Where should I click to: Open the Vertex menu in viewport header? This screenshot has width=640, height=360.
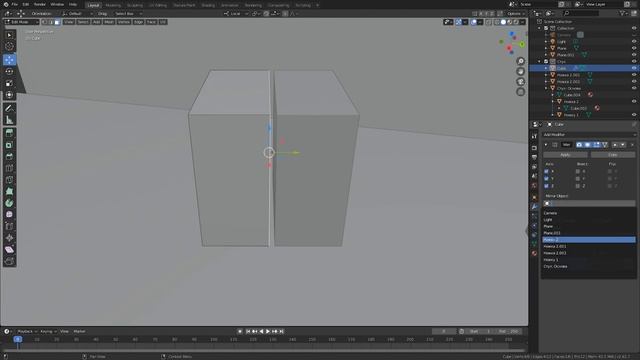pyautogui.click(x=124, y=22)
